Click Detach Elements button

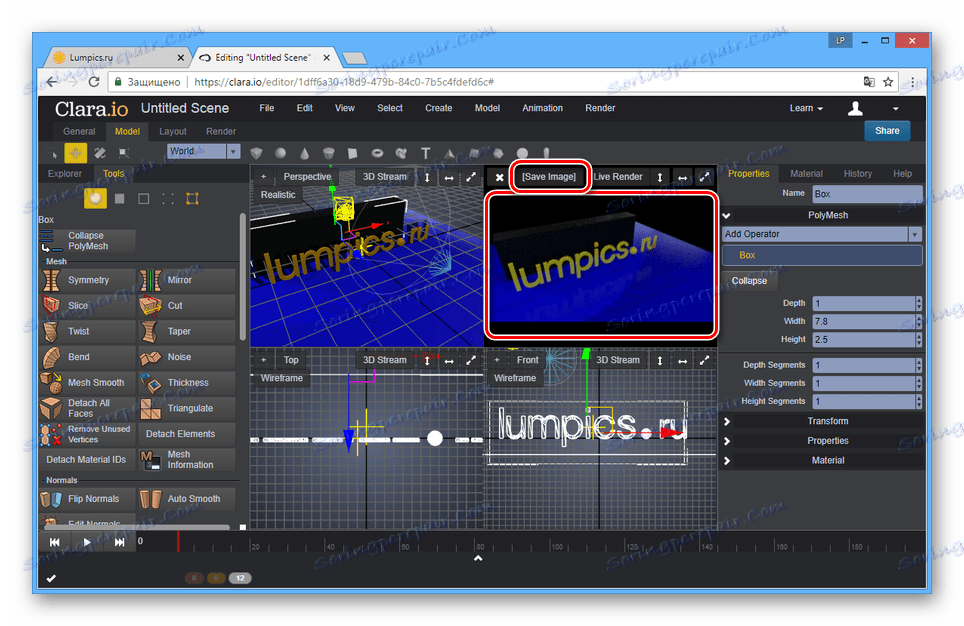187,434
